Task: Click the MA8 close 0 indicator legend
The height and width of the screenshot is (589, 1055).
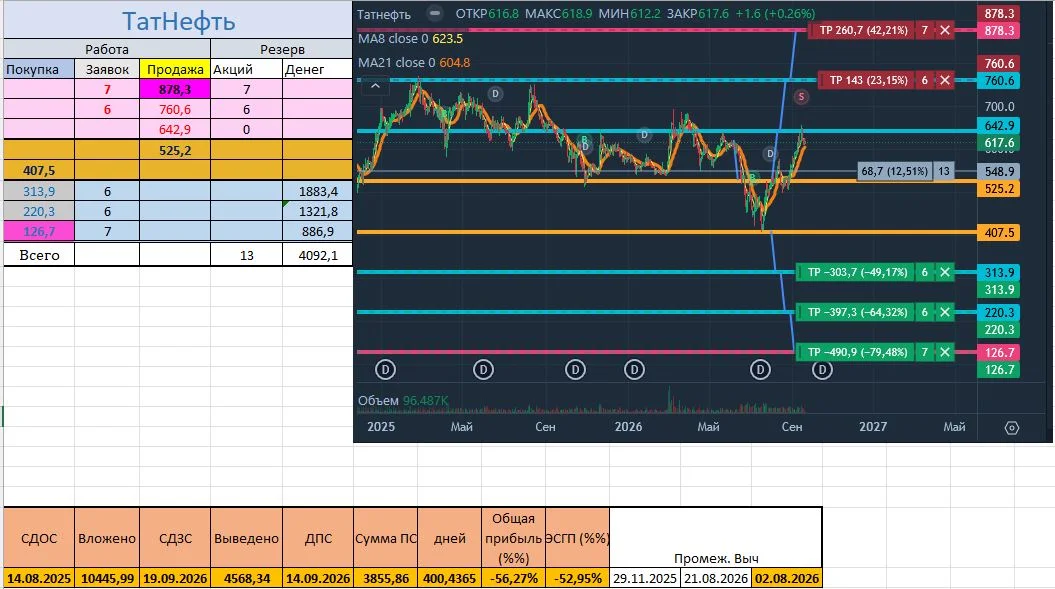Action: [x=410, y=38]
